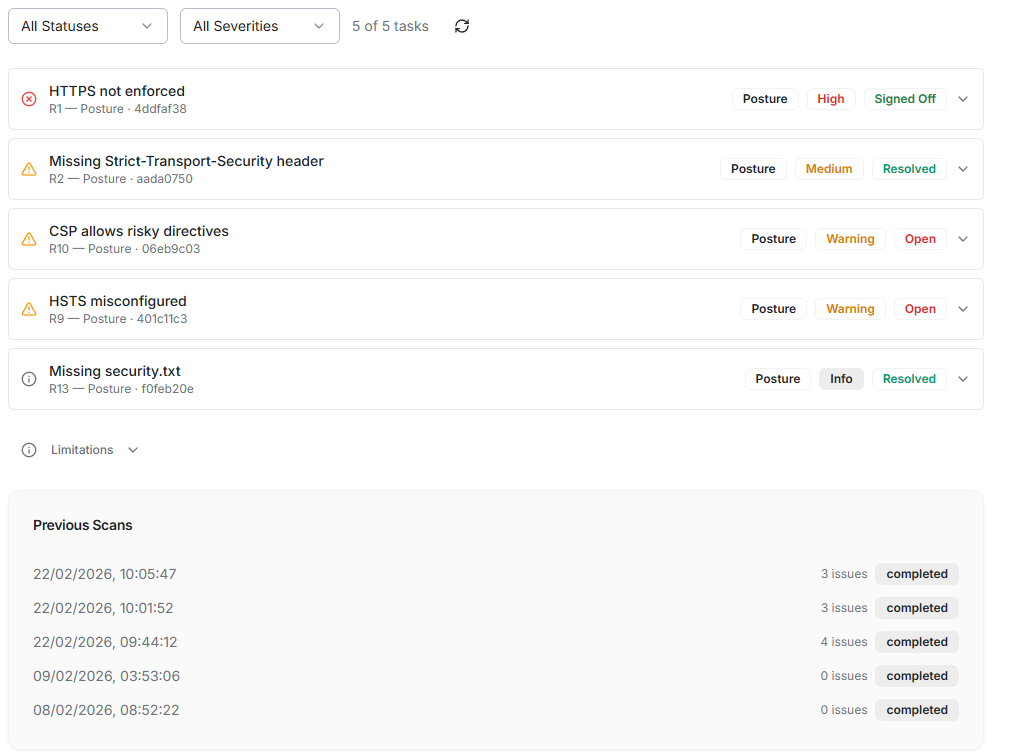The image size is (1032, 756).
Task: Expand the HSTS misconfigured chevron
Action: (x=963, y=309)
